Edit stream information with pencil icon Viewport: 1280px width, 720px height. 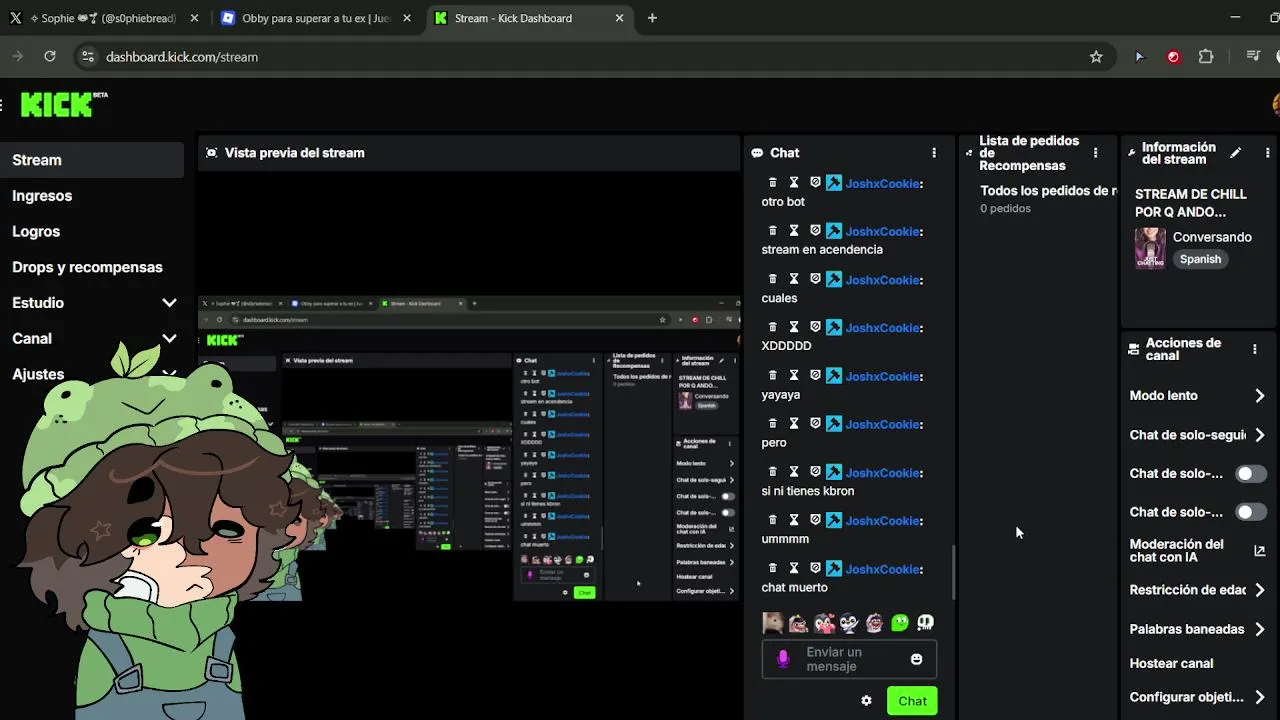click(x=1235, y=153)
